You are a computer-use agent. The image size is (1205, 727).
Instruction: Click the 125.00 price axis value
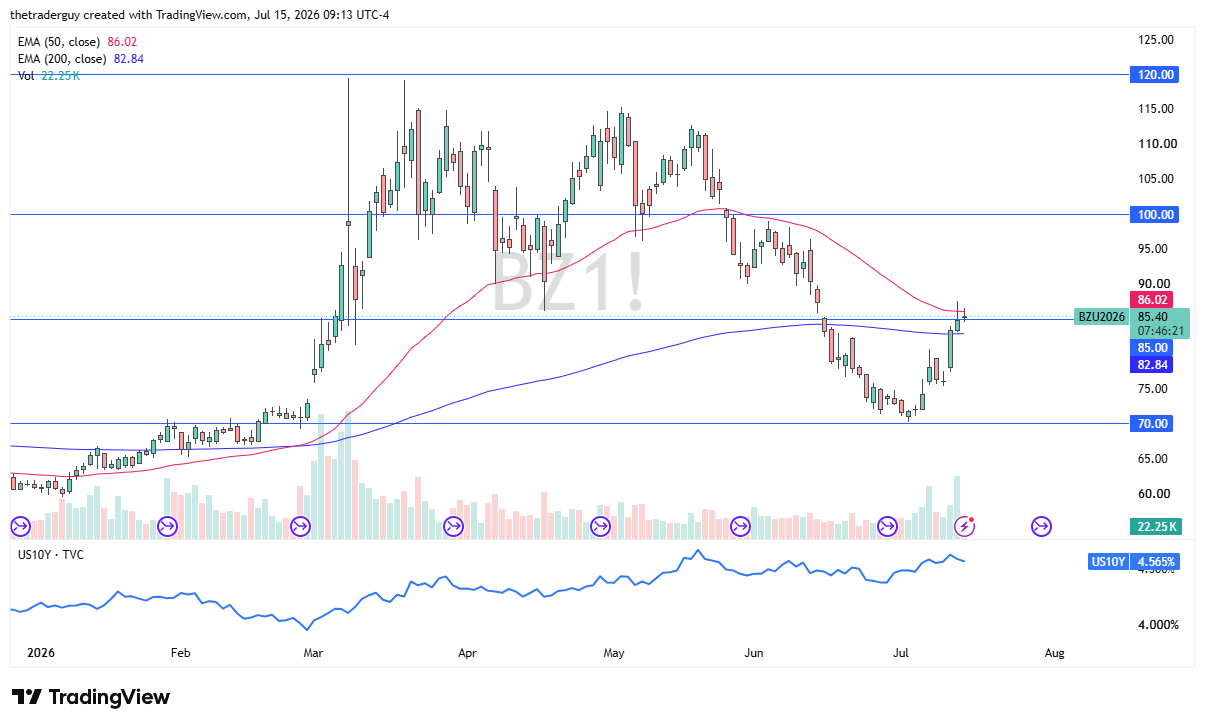click(1156, 39)
